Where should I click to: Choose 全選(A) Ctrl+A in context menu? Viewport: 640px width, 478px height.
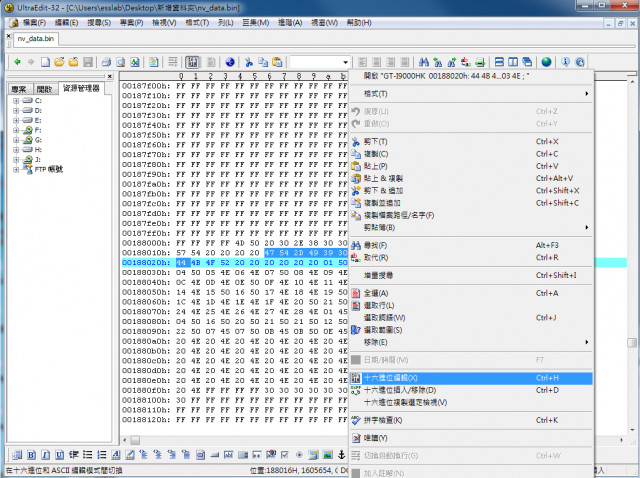pyautogui.click(x=471, y=293)
